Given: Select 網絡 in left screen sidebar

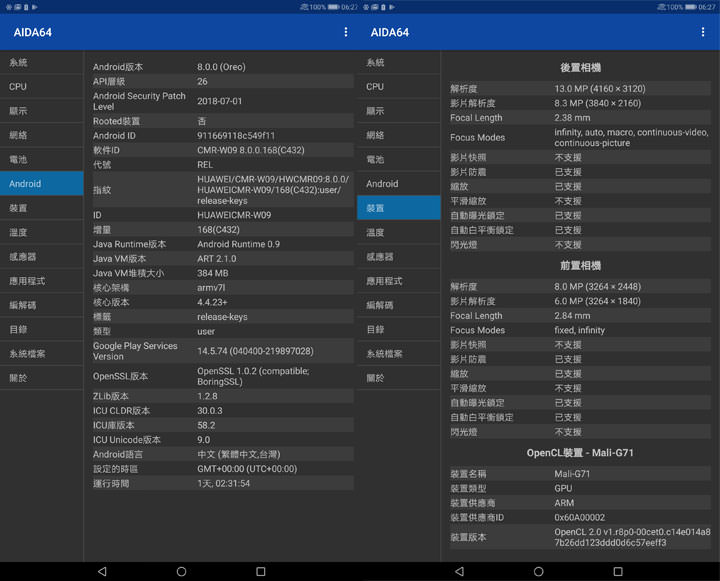Looking at the screenshot, I should tap(42, 135).
